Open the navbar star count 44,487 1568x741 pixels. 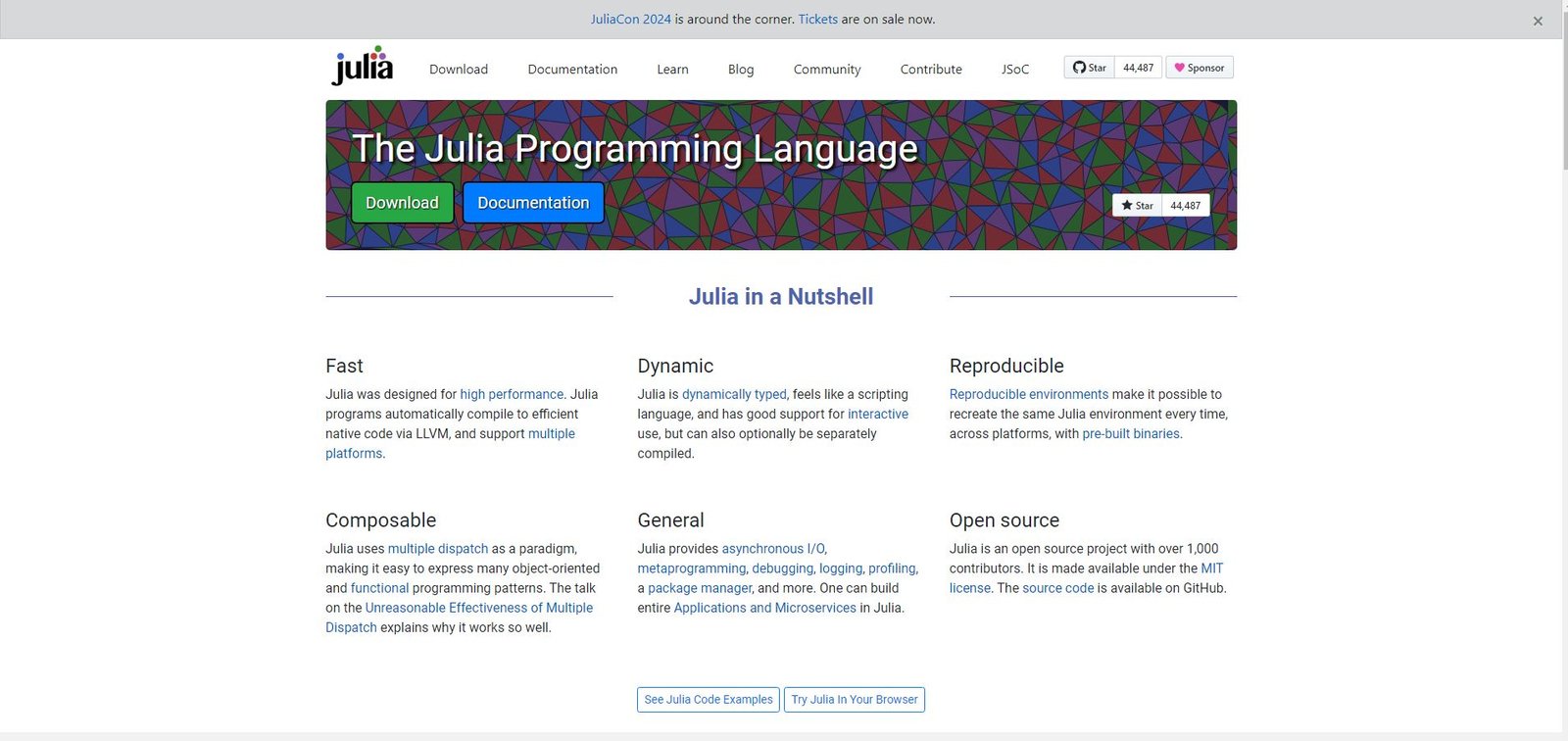tap(1138, 68)
